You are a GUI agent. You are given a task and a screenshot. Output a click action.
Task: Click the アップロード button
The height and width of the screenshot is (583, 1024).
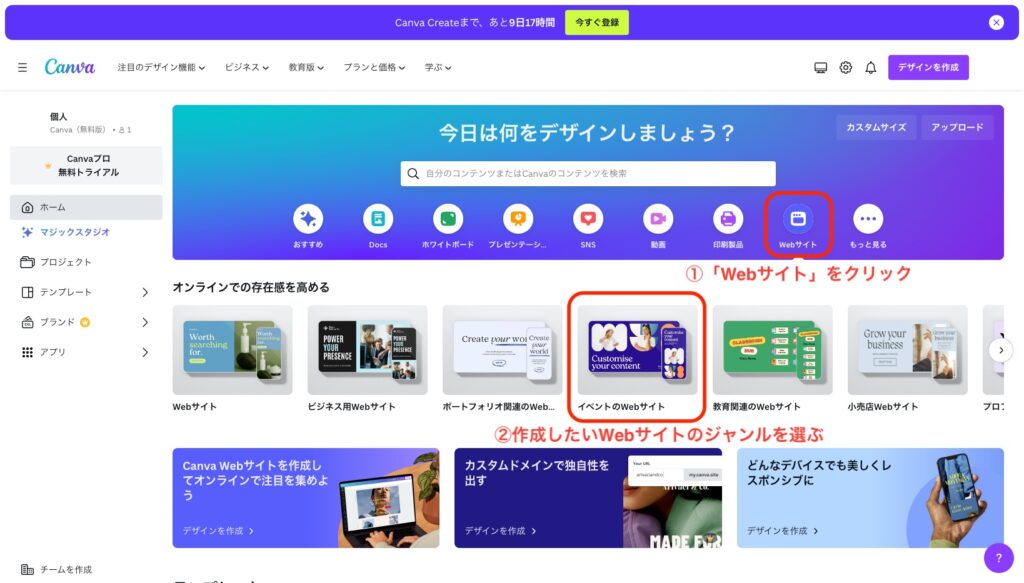(957, 127)
